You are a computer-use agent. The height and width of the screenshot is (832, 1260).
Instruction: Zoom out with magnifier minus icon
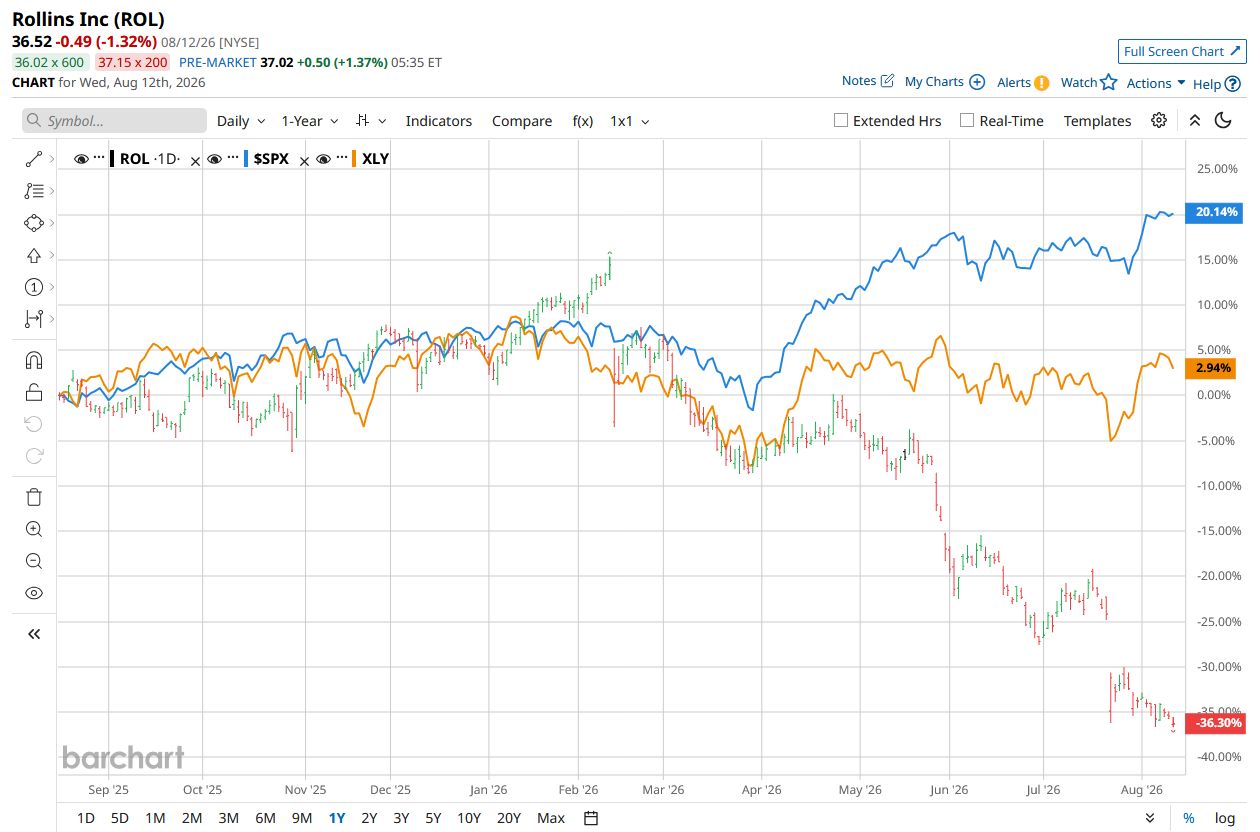click(33, 561)
